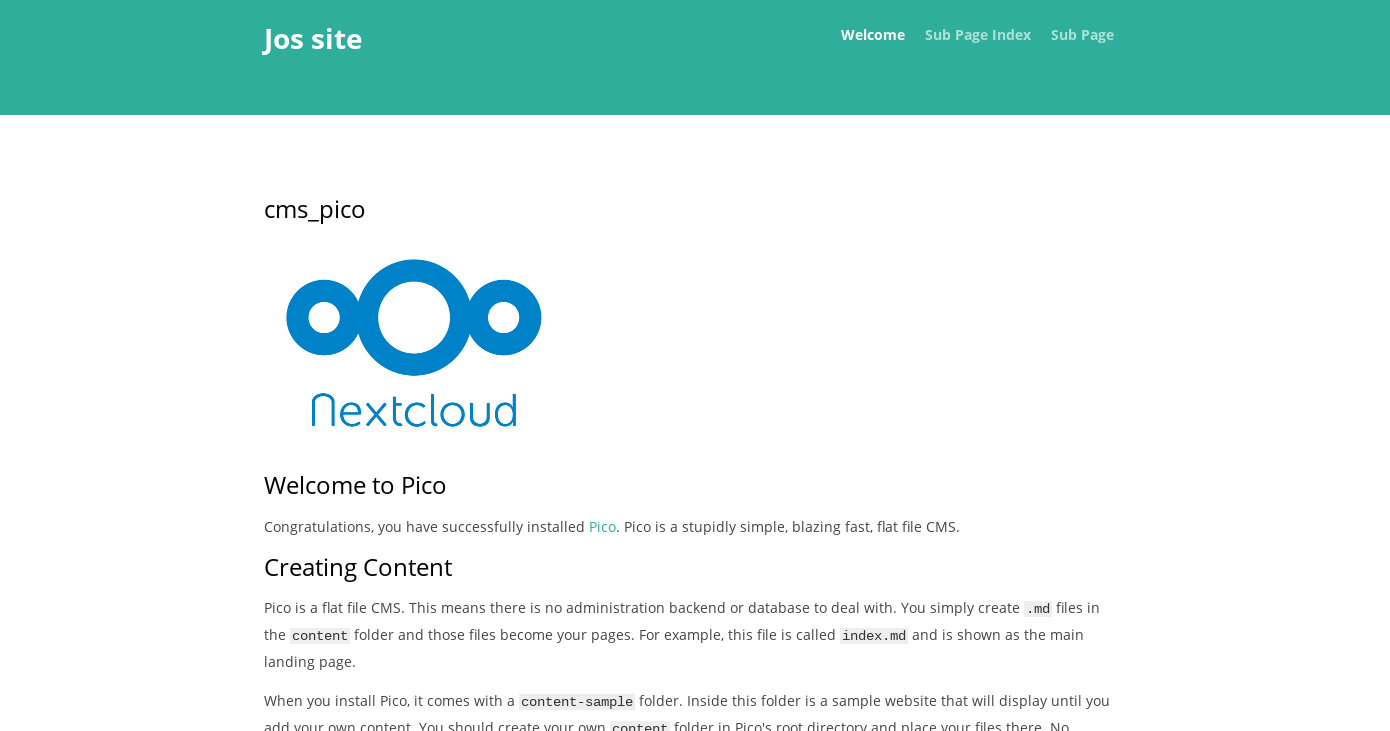The image size is (1390, 731).
Task: Select the 'Welcome to Pico' heading
Action: 355,484
